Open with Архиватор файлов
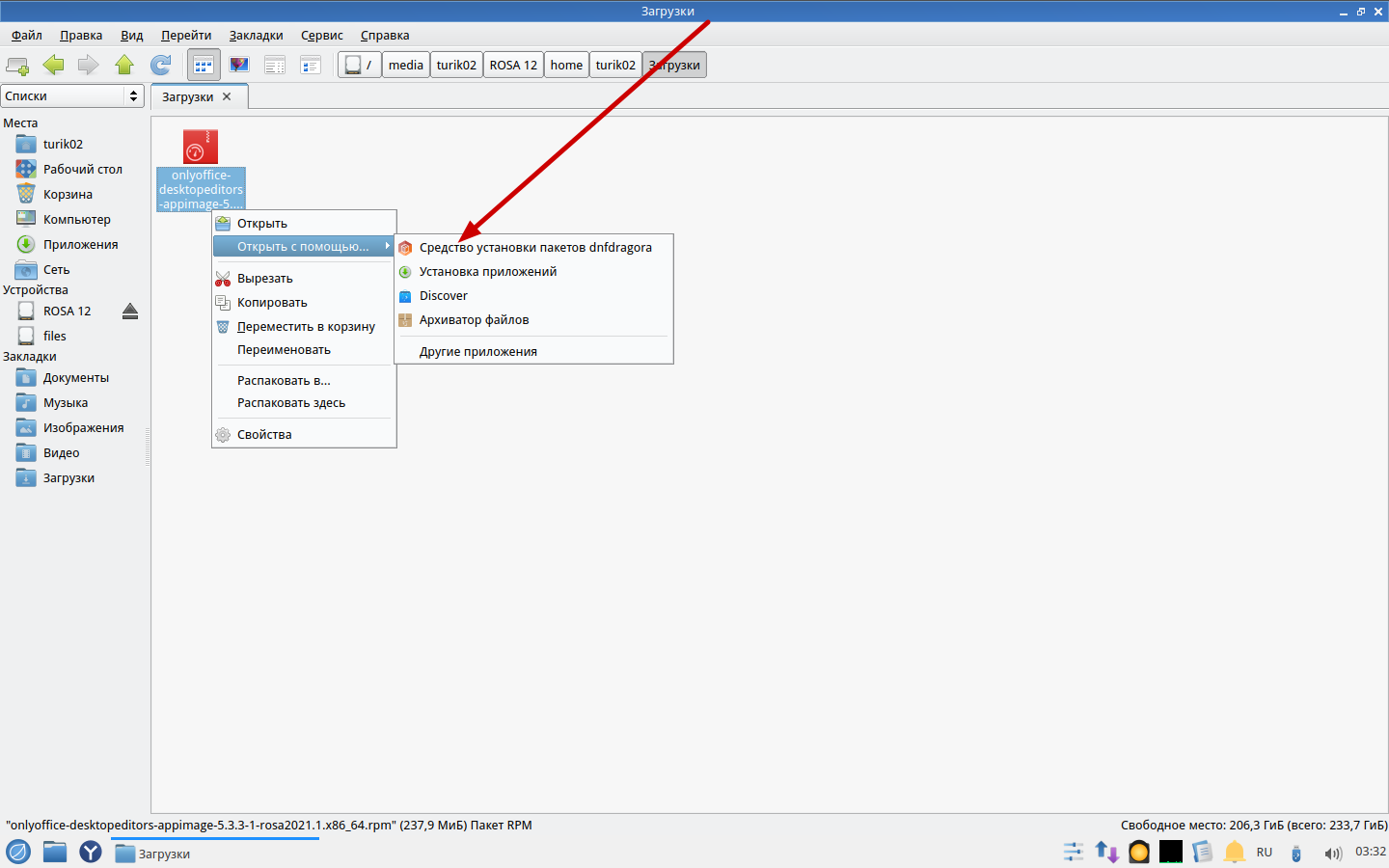Image resolution: width=1389 pixels, height=868 pixels. click(533, 320)
